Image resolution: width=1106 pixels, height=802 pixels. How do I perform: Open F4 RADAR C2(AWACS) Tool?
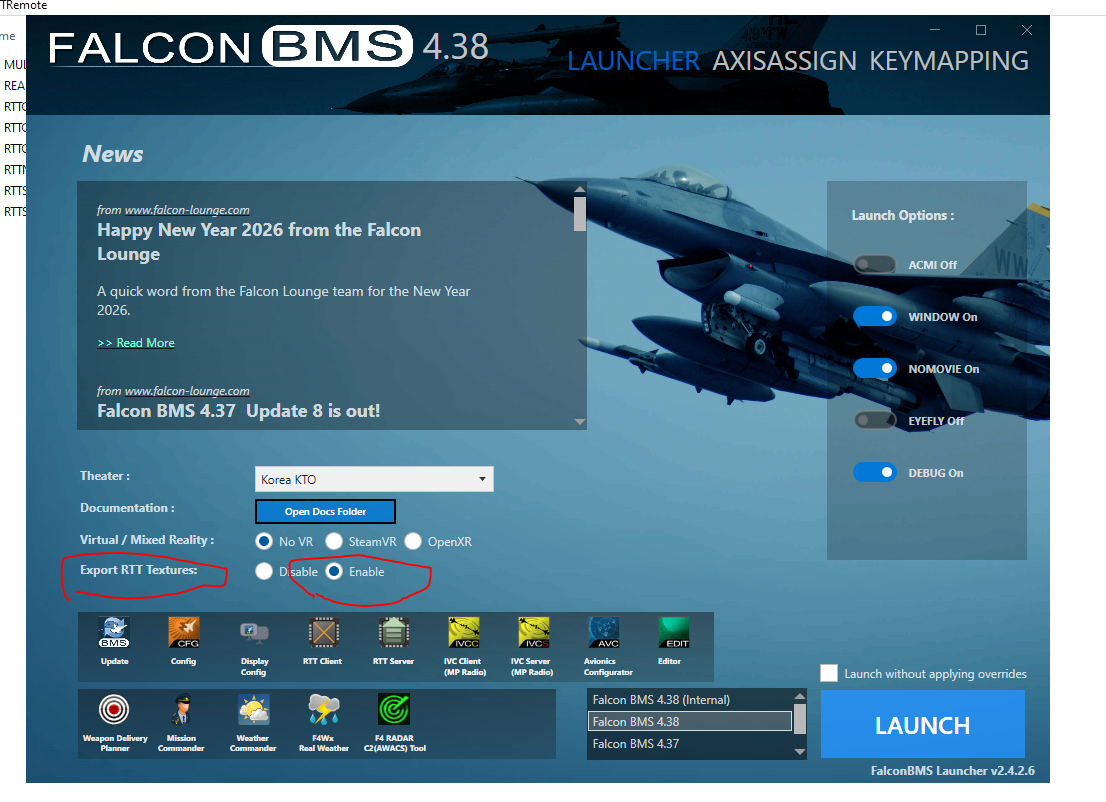394,710
